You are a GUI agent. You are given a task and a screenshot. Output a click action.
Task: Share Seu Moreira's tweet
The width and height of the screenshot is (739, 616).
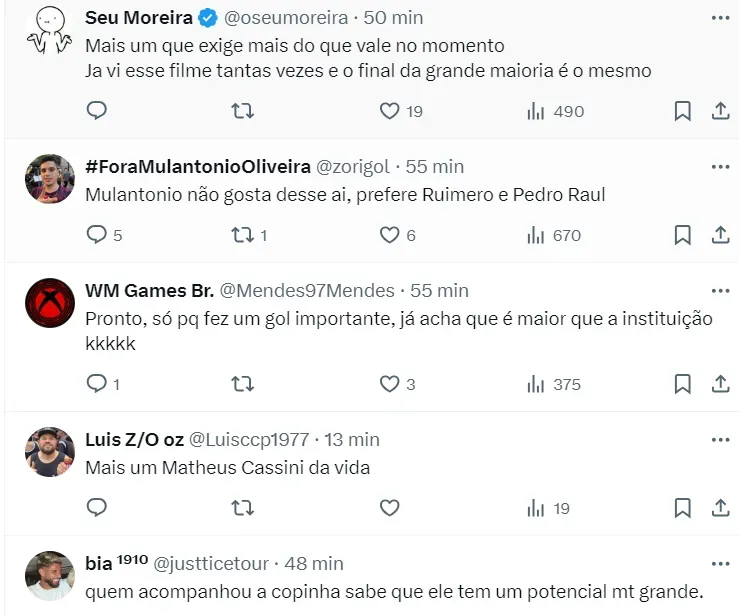720,111
